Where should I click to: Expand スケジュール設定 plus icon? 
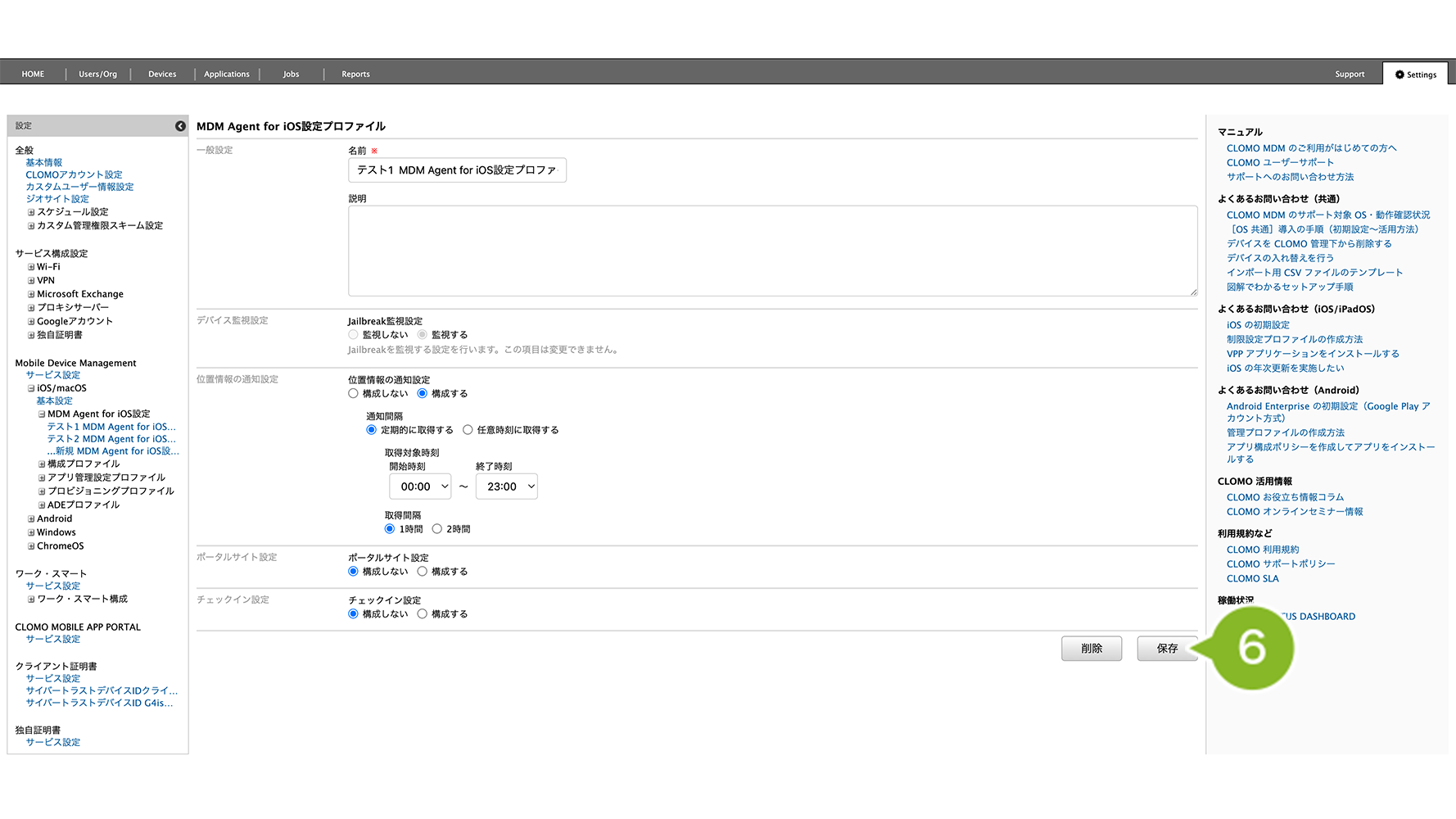click(31, 212)
